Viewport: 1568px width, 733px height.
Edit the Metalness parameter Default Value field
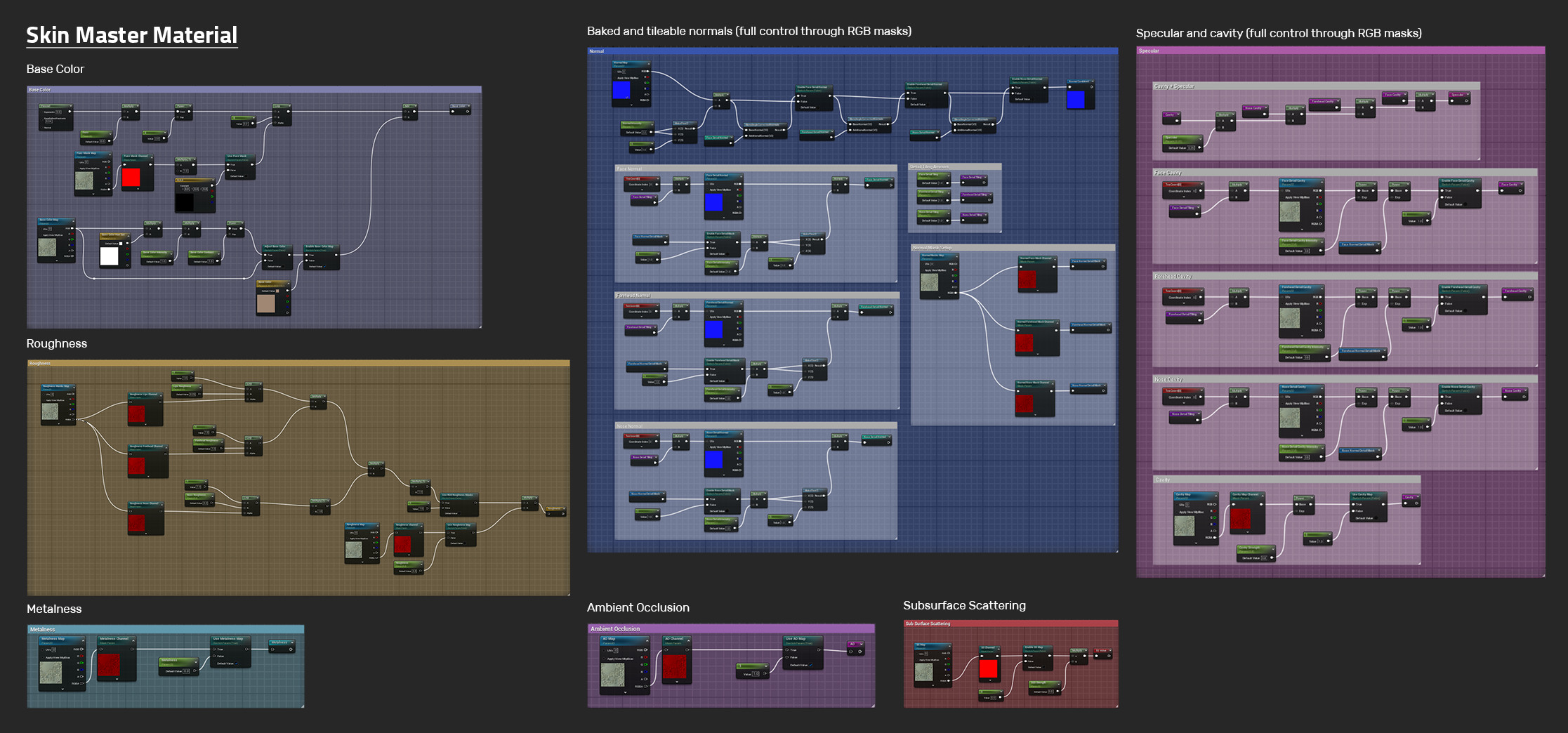(x=186, y=671)
